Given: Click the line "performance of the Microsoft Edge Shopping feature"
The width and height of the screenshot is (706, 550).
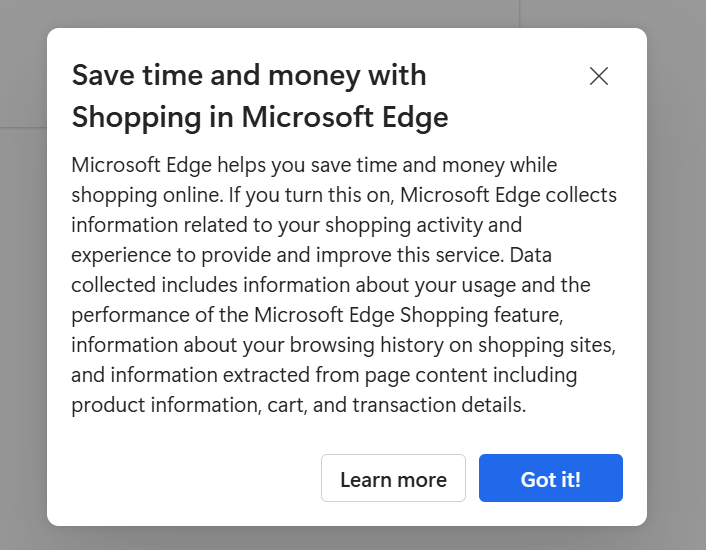Looking at the screenshot, I should point(317,315).
